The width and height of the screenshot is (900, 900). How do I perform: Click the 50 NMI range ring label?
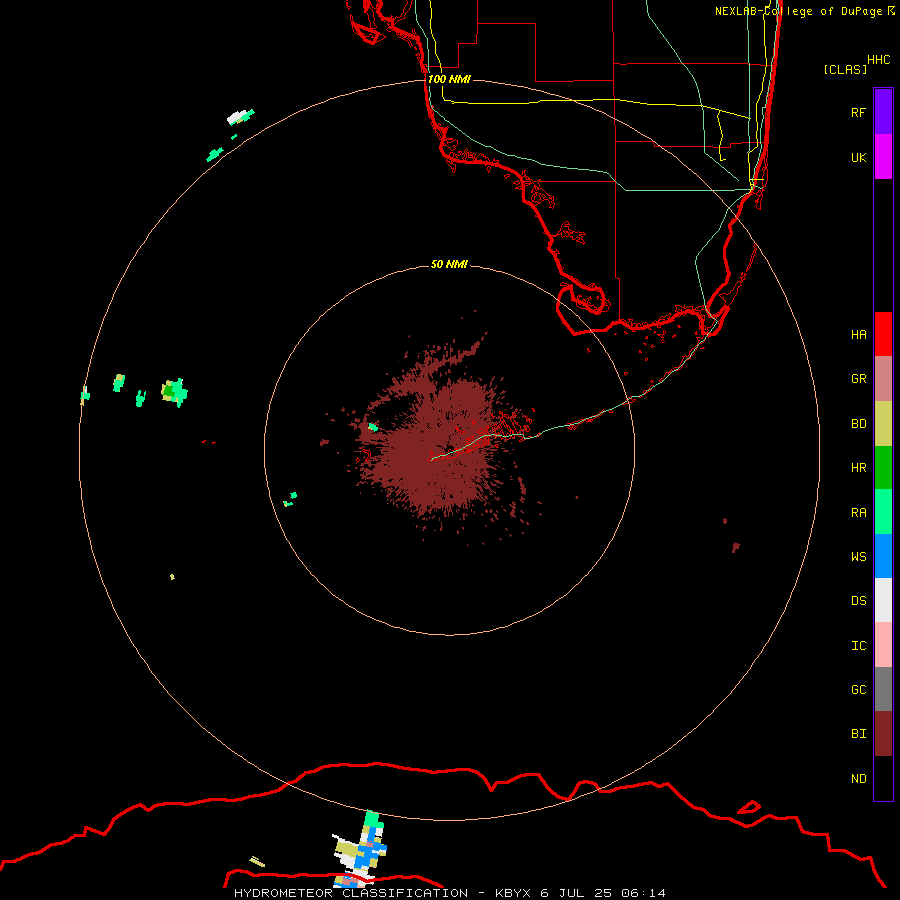coord(449,264)
